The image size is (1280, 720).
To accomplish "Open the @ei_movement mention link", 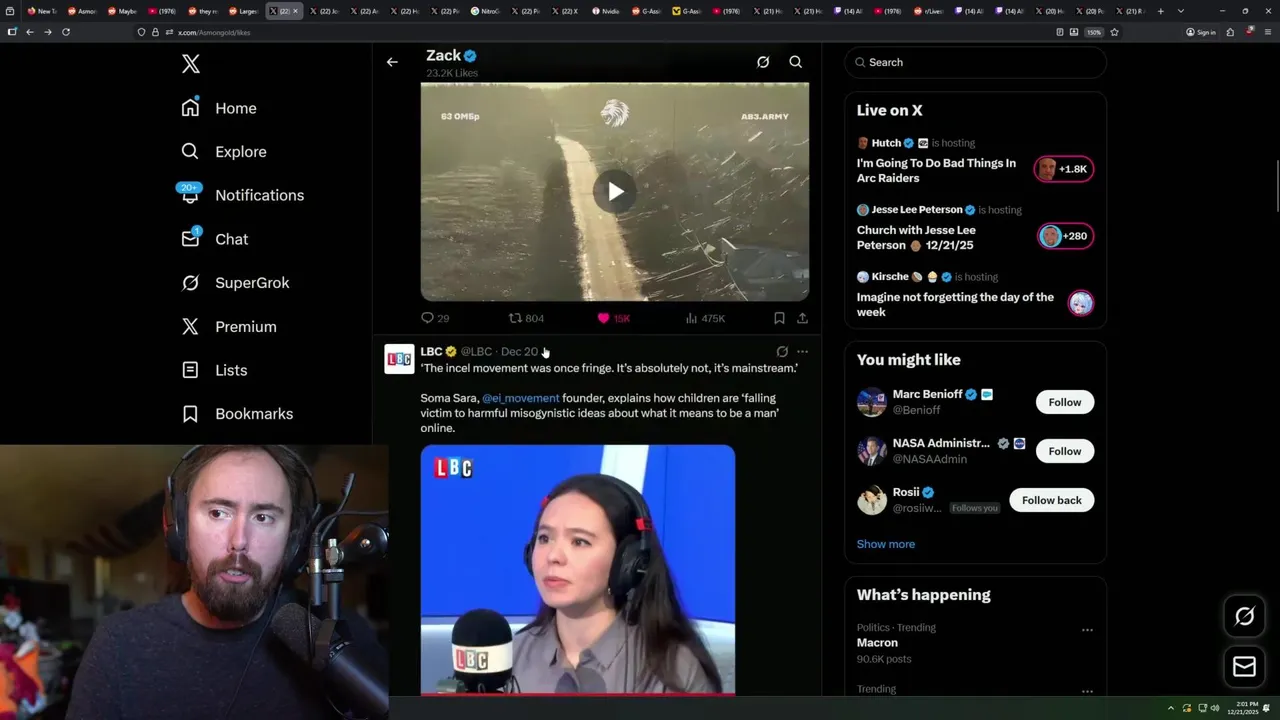I will 520,398.
